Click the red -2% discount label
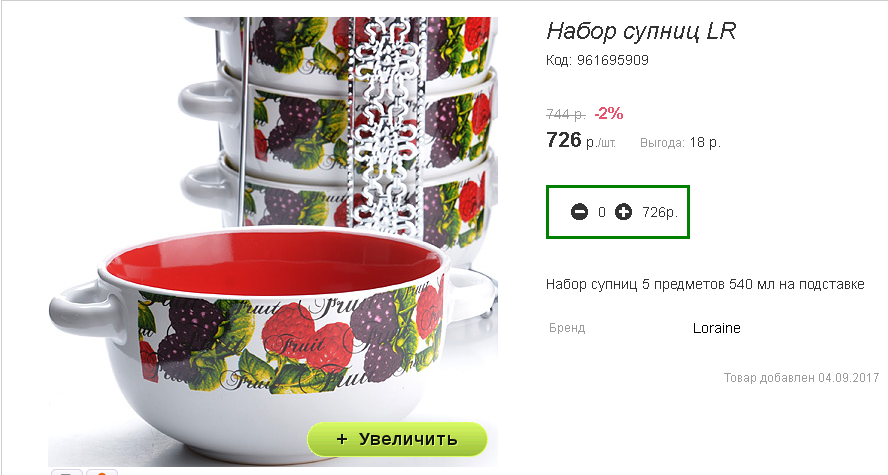888x475 pixels. coord(609,114)
